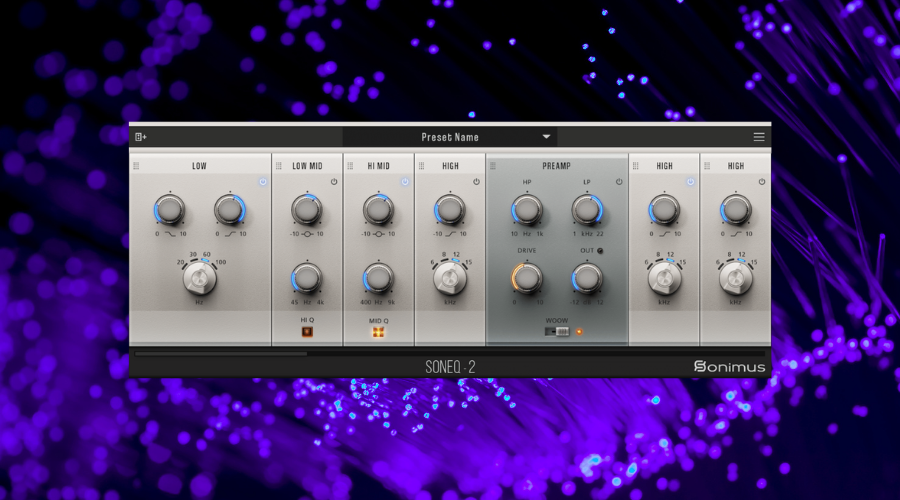The image size is (900, 500).
Task: Click gain knob of the last HIGH module
Action: pos(736,210)
